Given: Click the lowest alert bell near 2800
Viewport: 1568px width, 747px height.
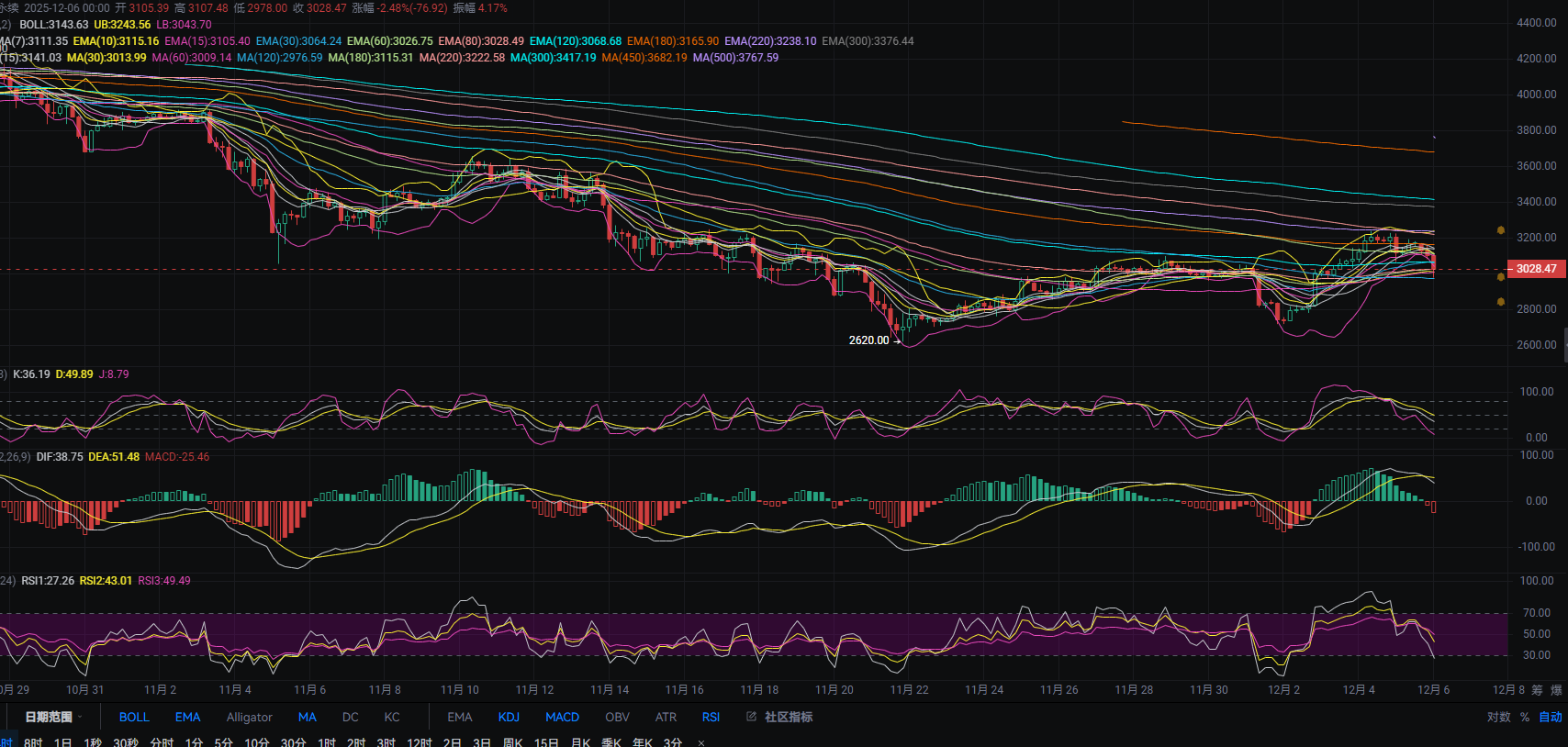Looking at the screenshot, I should (x=1501, y=301).
